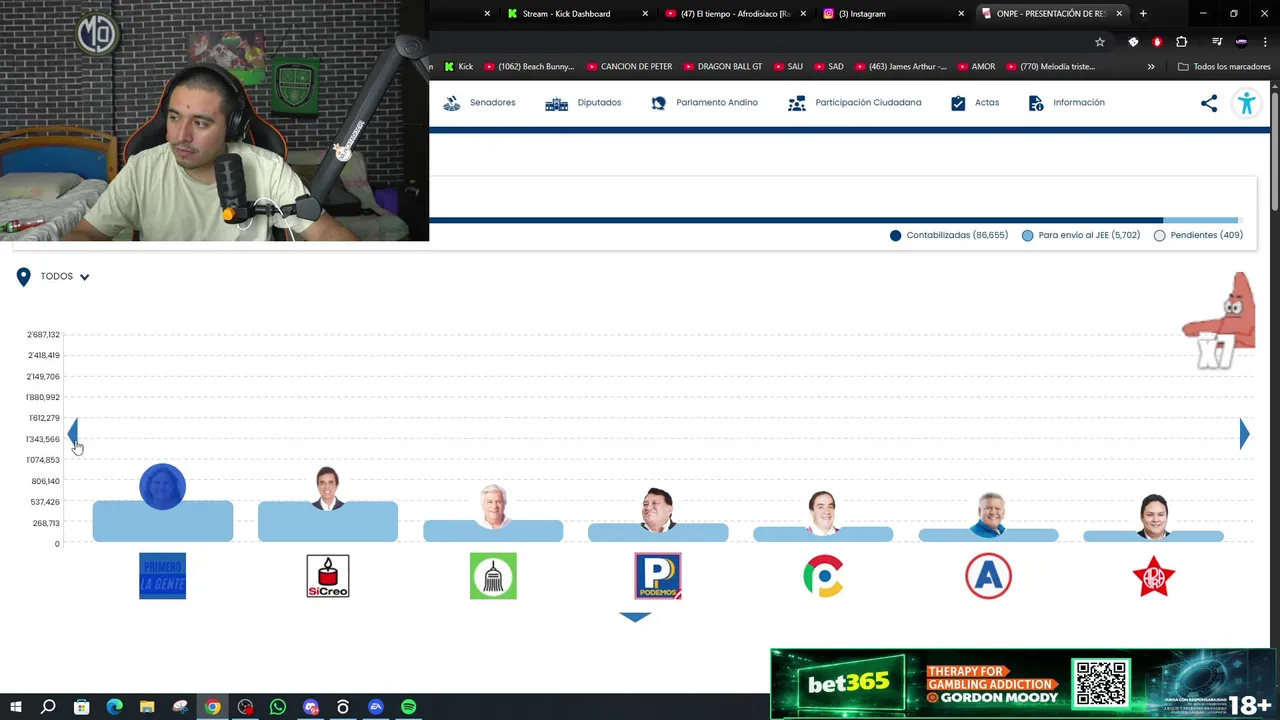Viewport: 1280px width, 720px height.
Task: Show next candidates with right arrow
Action: (1244, 433)
